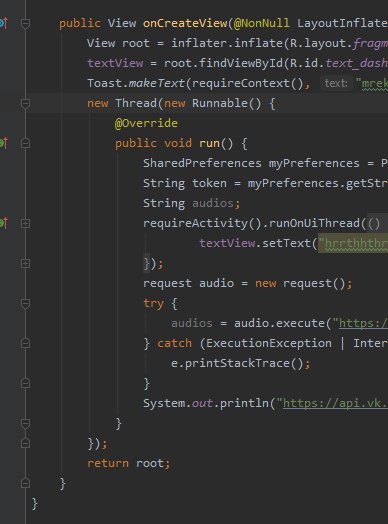Click the onCreateView method name
Image resolution: width=388 pixels, height=524 pixels.
(x=185, y=23)
